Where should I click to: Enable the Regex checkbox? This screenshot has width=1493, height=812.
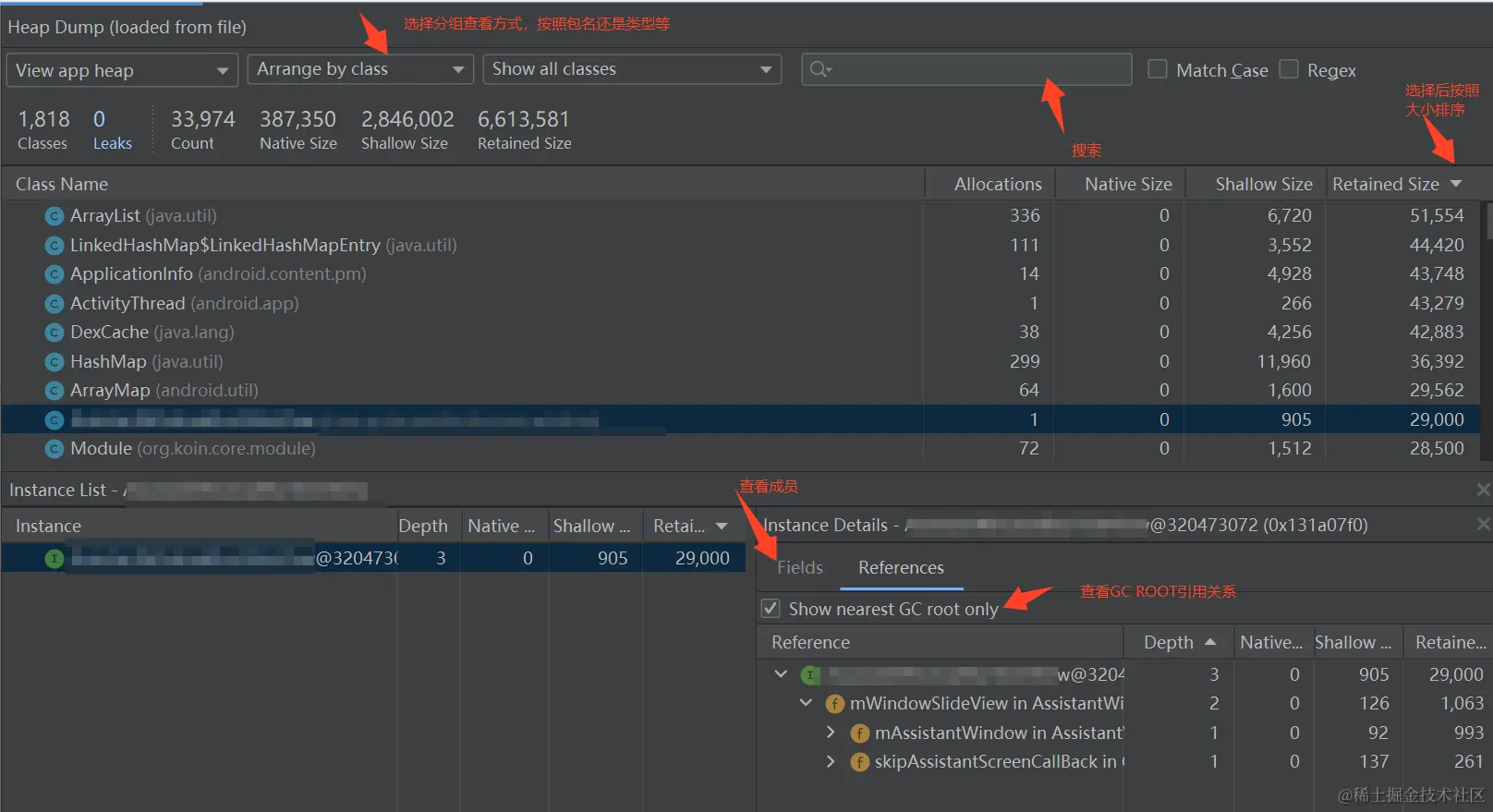(1289, 69)
